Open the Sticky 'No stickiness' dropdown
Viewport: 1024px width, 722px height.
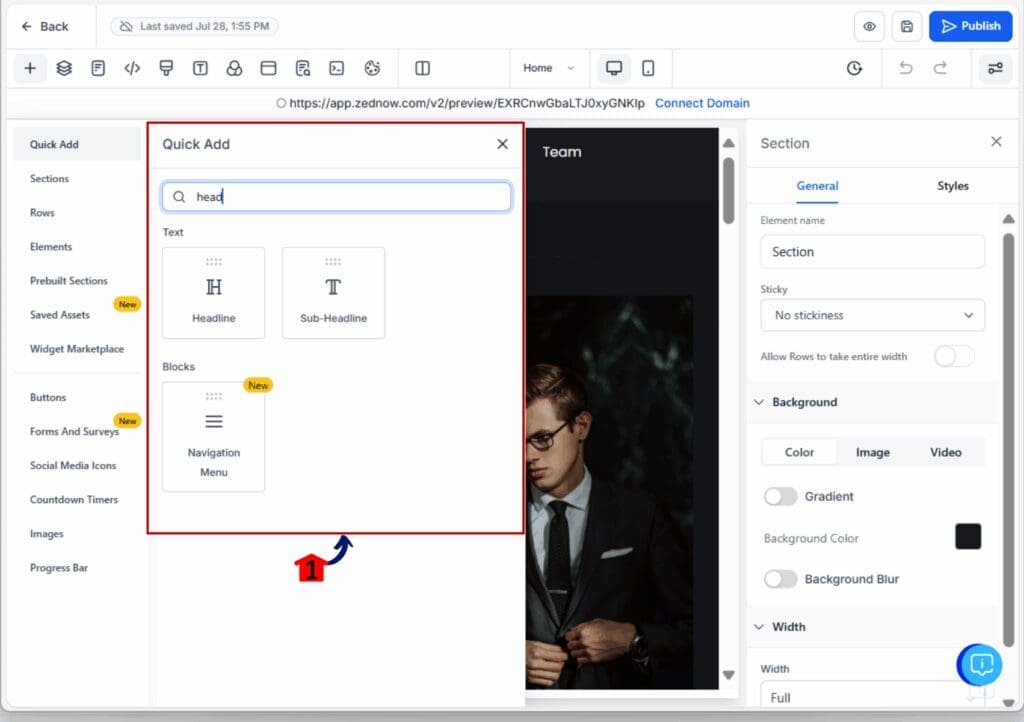tap(872, 315)
